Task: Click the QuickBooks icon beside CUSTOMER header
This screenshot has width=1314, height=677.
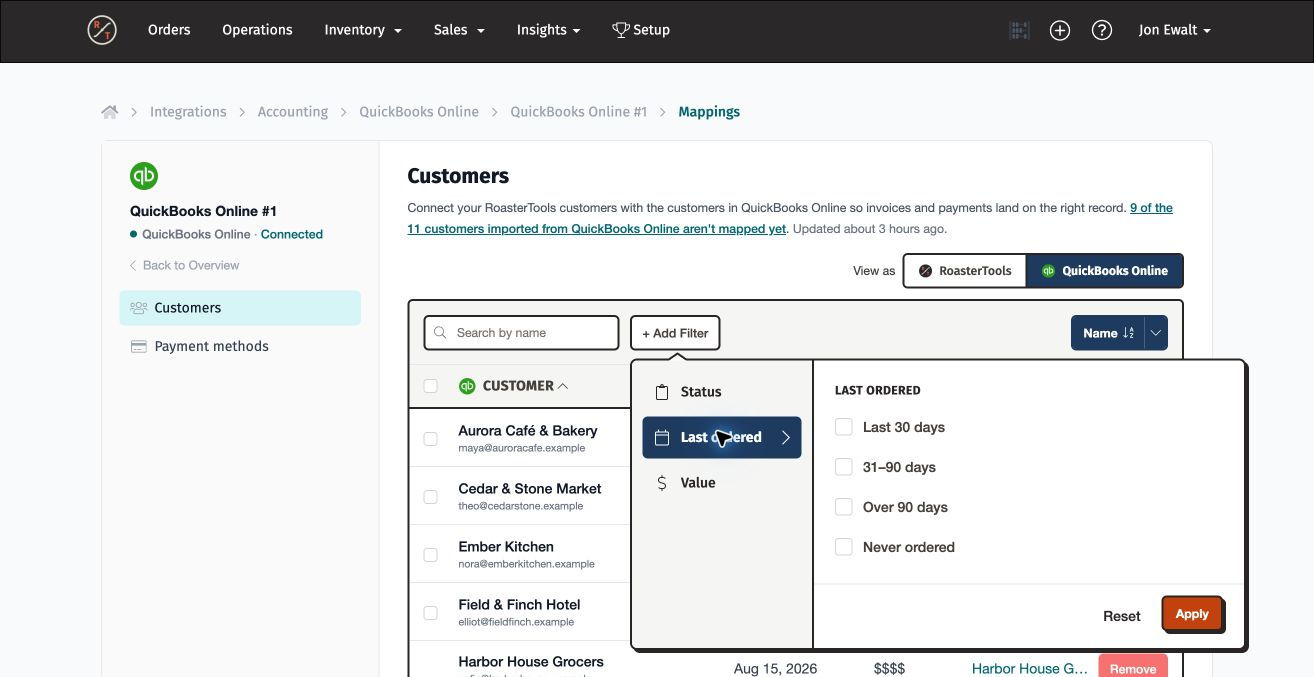Action: [x=466, y=386]
